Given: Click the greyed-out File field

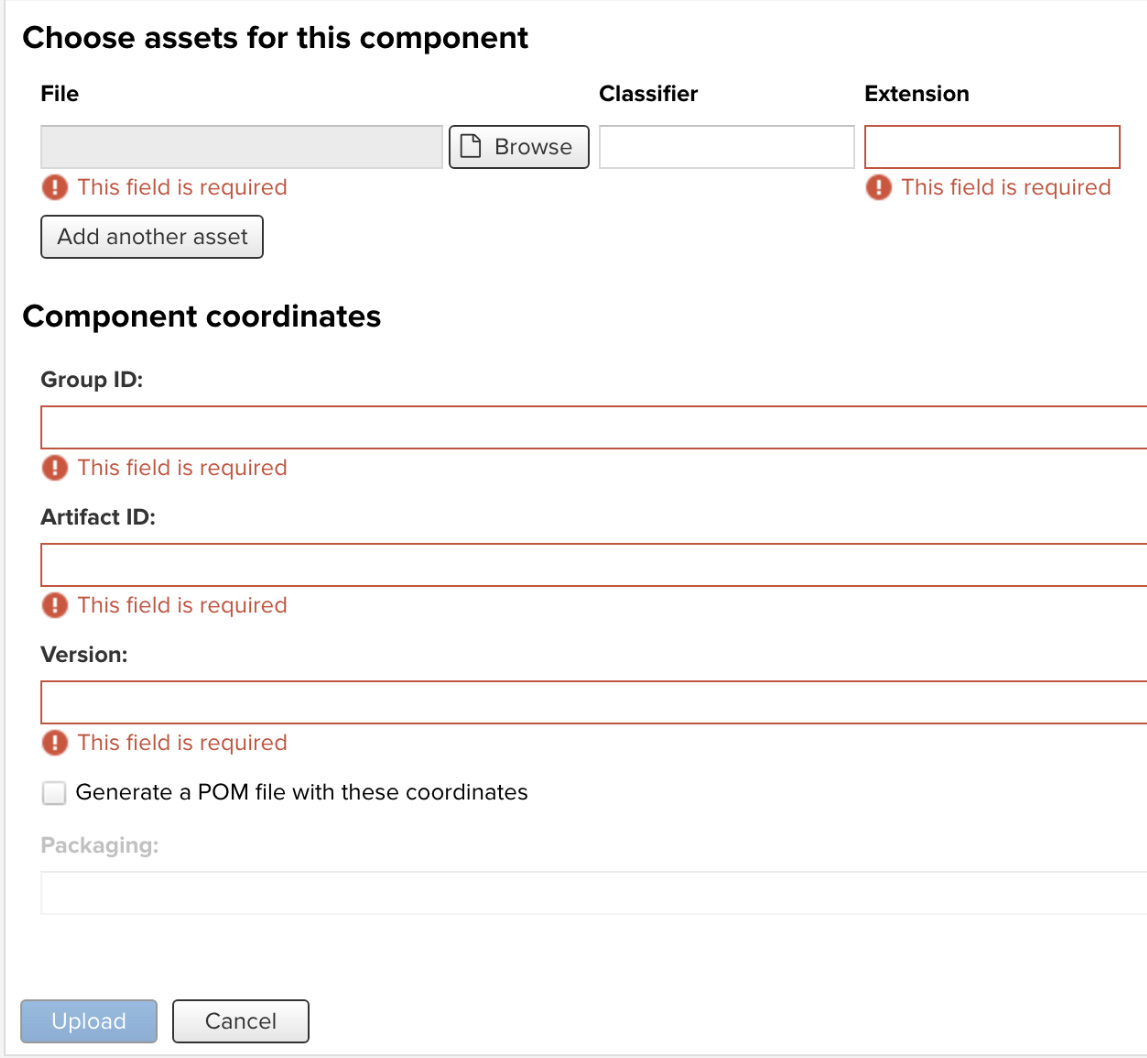Looking at the screenshot, I should coord(240,146).
